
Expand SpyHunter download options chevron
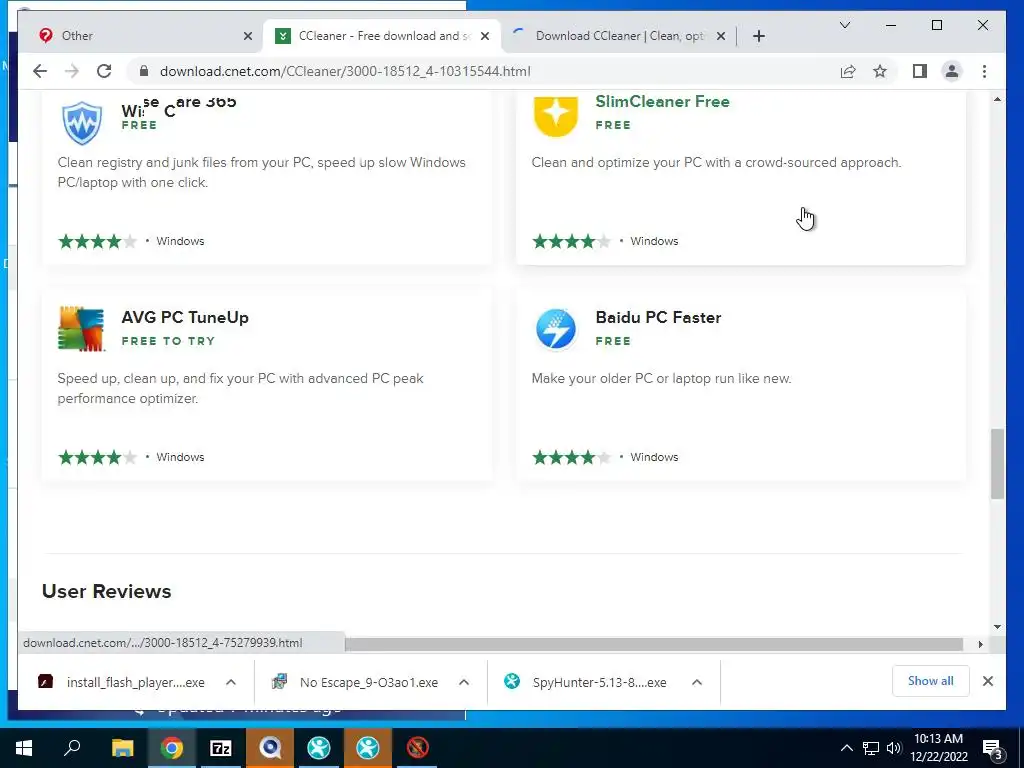click(x=697, y=682)
